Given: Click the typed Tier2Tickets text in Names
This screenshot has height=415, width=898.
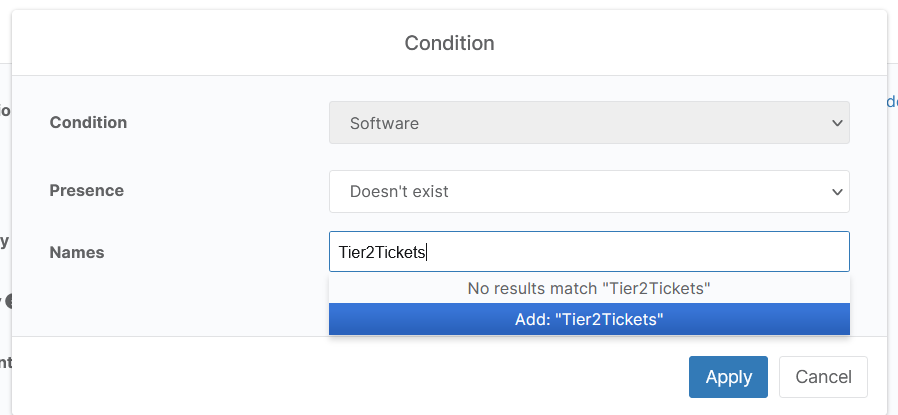Looking at the screenshot, I should tap(381, 252).
